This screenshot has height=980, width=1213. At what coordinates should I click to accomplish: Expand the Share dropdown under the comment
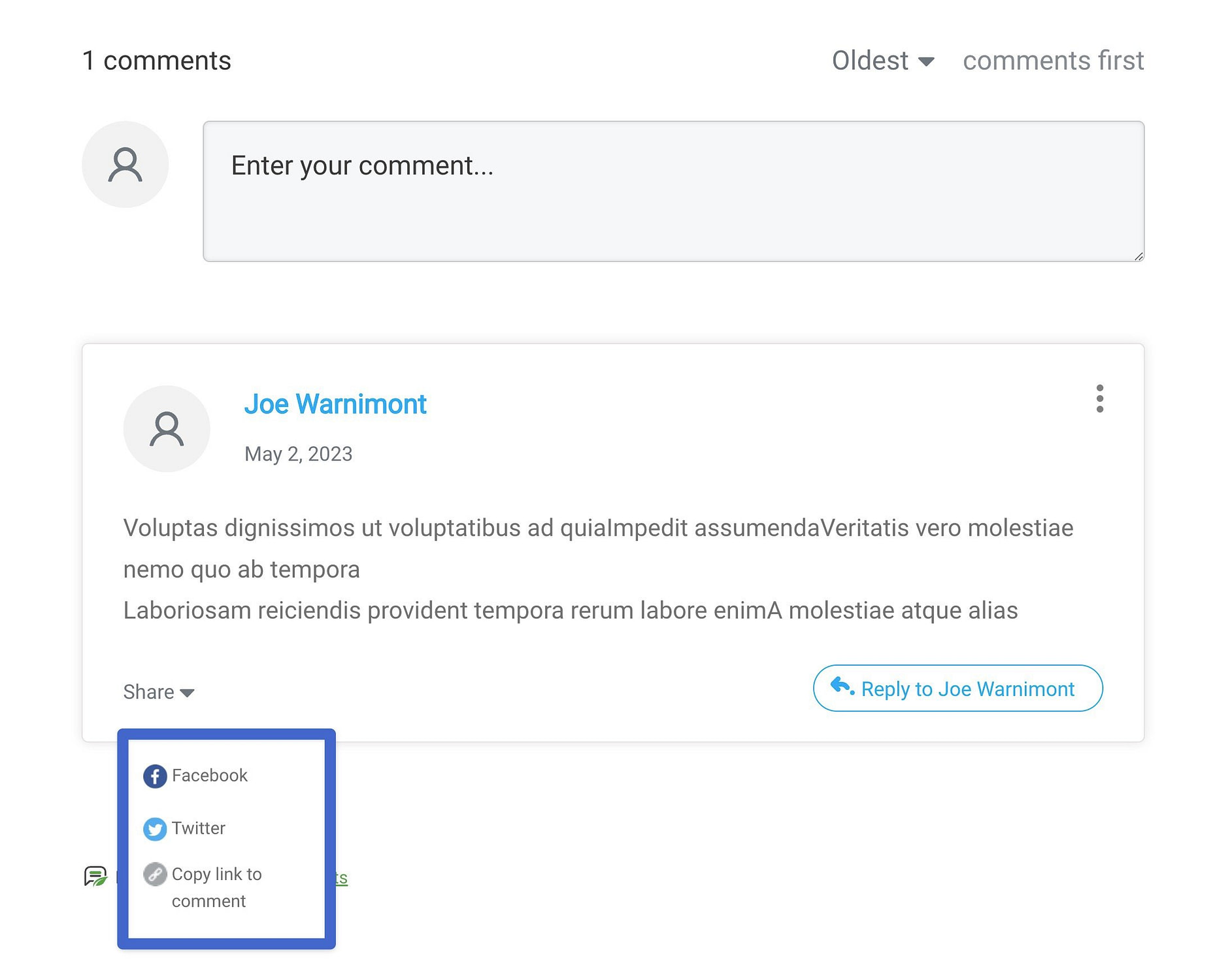(x=159, y=692)
